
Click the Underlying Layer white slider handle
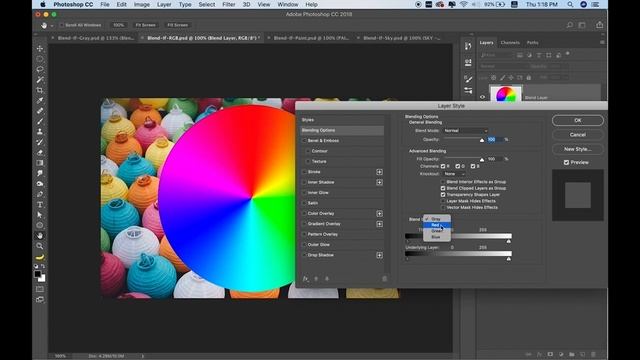coord(509,259)
